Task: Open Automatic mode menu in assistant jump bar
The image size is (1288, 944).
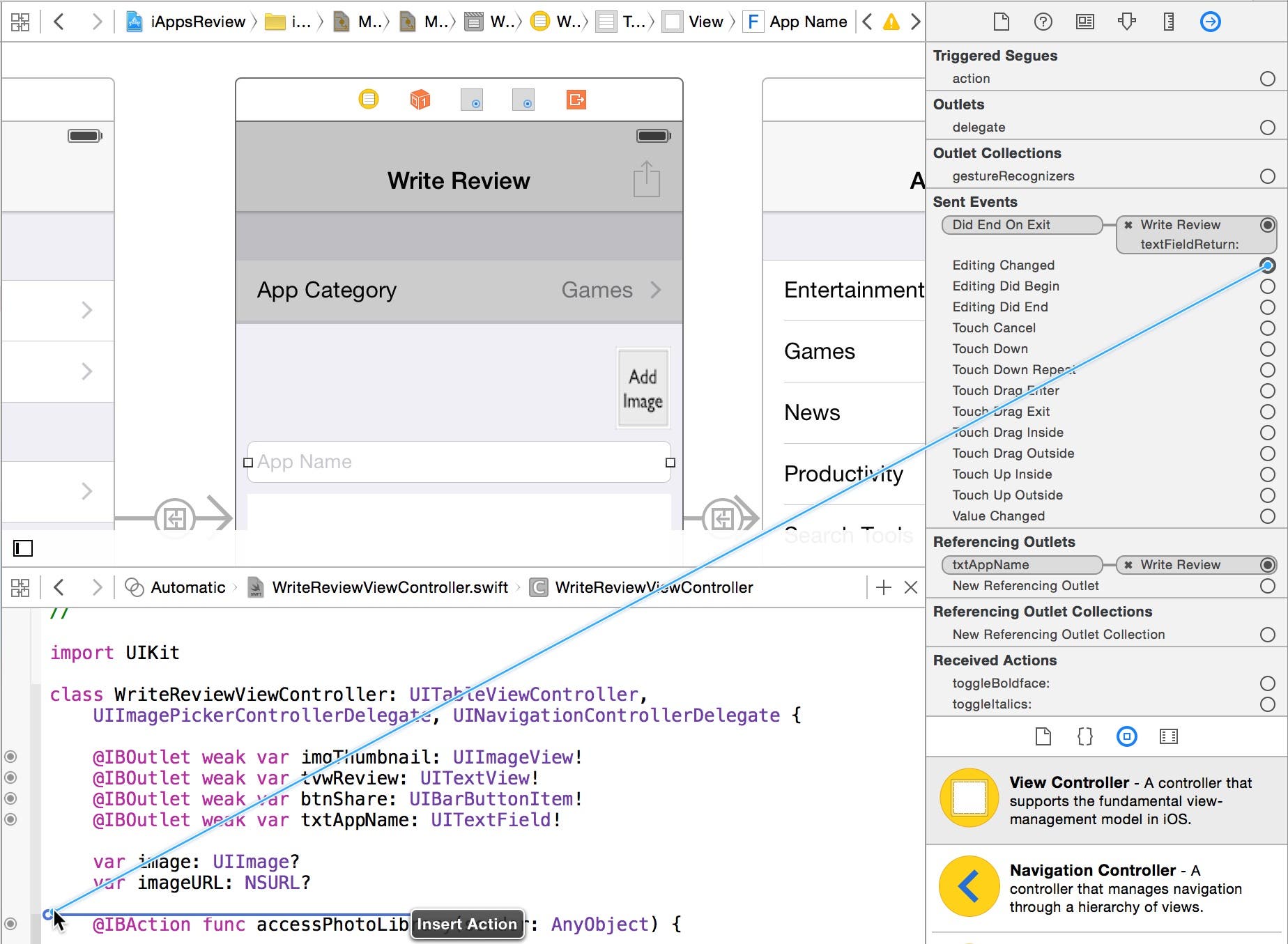Action: 176,587
